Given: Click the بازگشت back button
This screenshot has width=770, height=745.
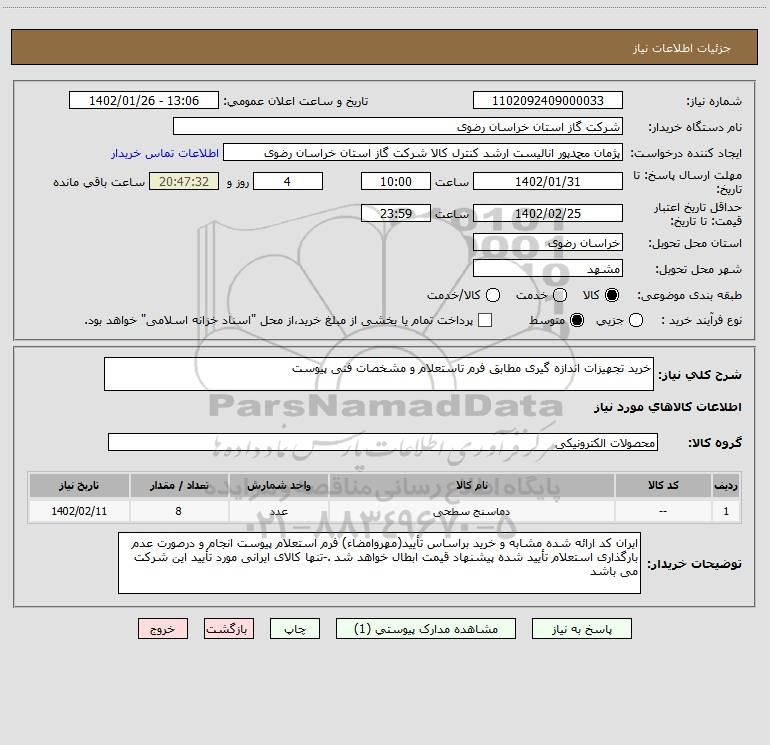Looking at the screenshot, I should tap(229, 629).
